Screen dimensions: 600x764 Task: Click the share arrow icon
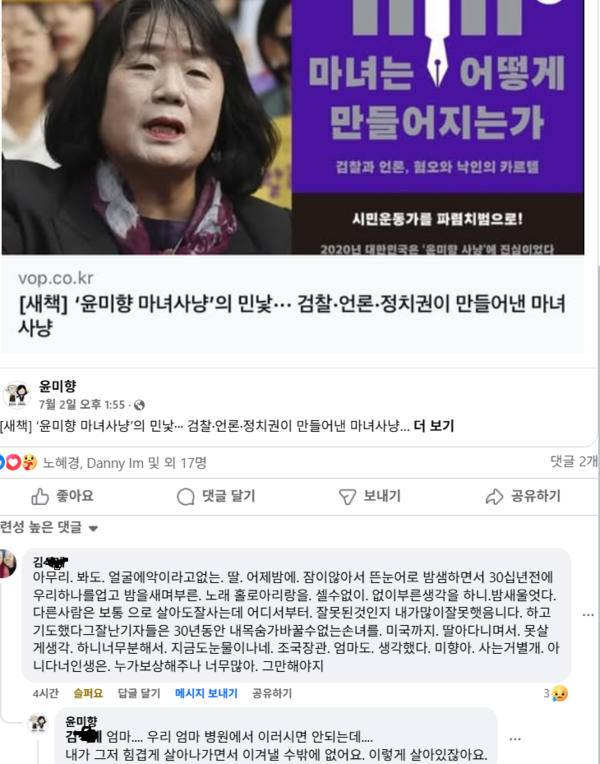(494, 497)
